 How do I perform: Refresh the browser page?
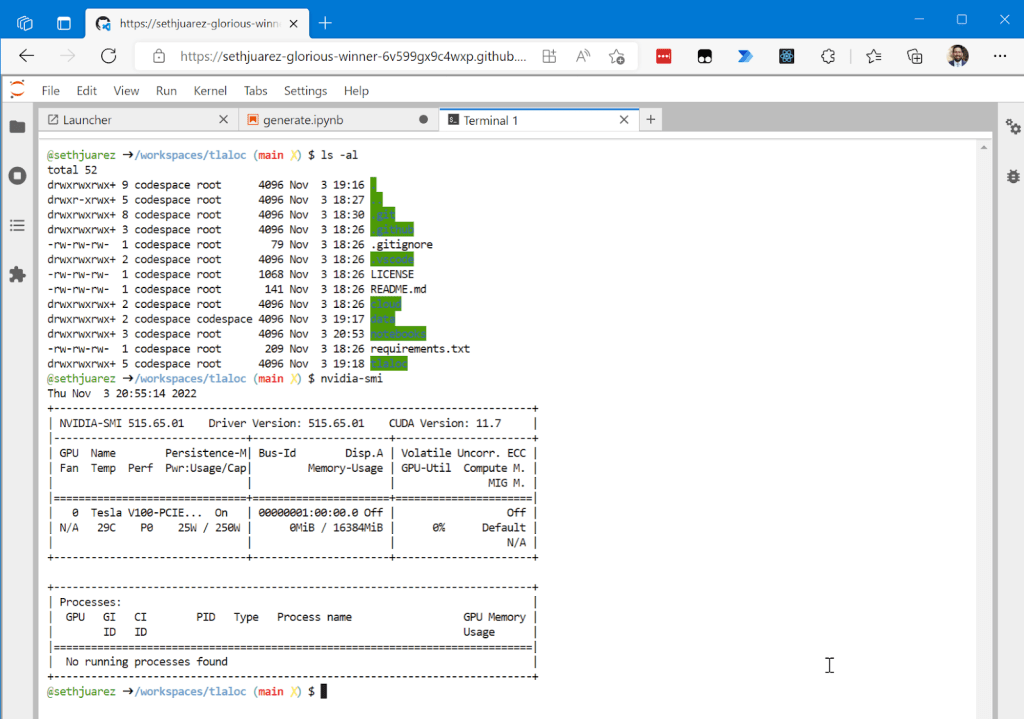(108, 57)
